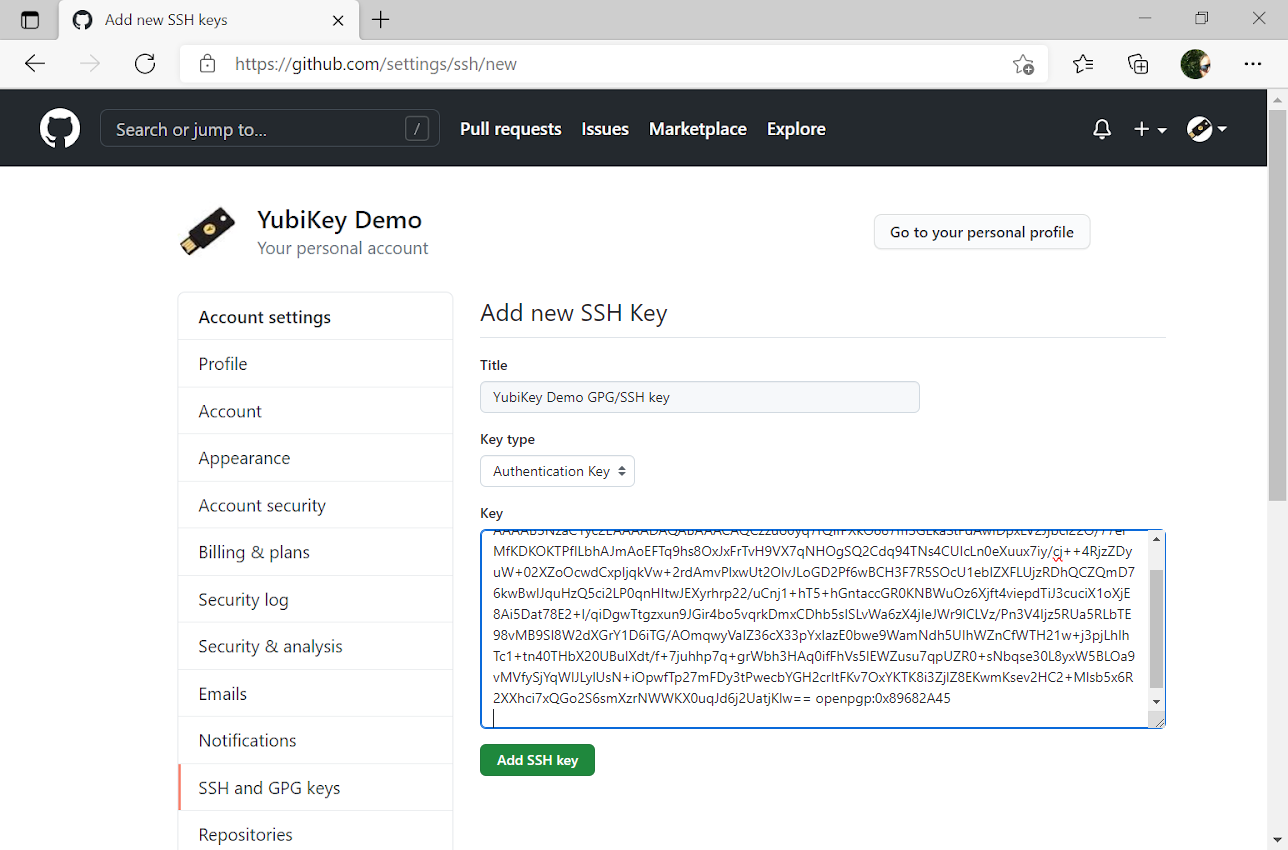Click the GitHub Octocat logo
Screen dimensions: 1288x850
click(x=60, y=129)
